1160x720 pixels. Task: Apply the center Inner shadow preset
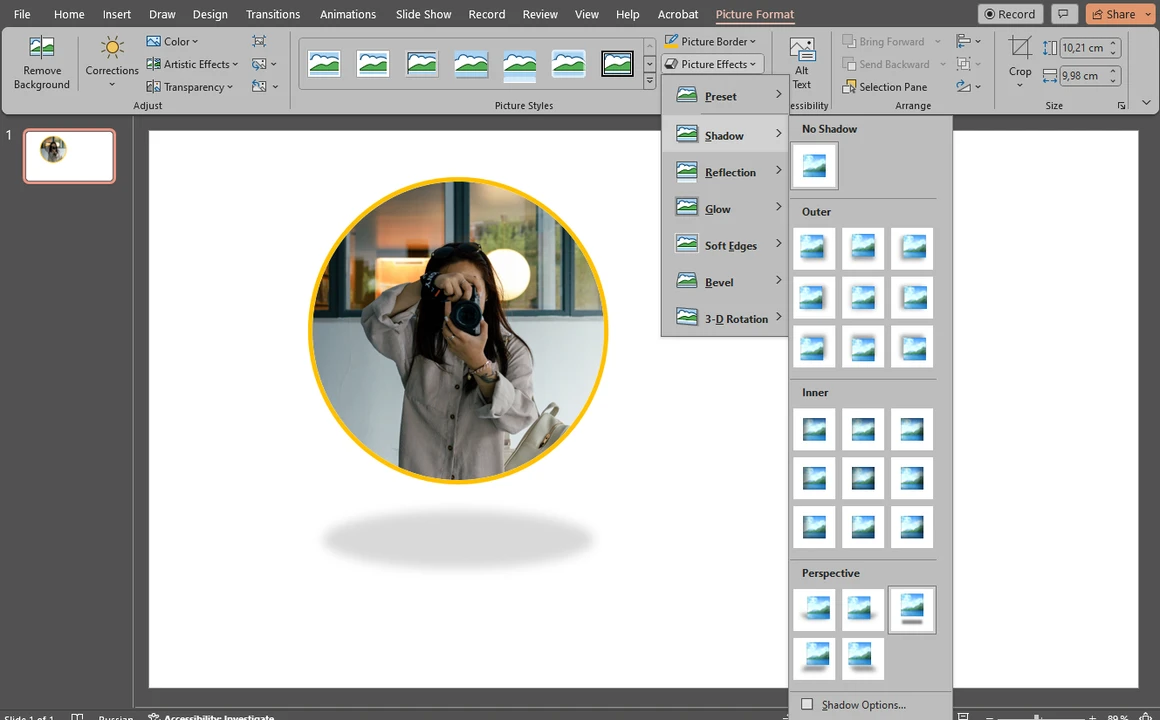[x=863, y=479]
